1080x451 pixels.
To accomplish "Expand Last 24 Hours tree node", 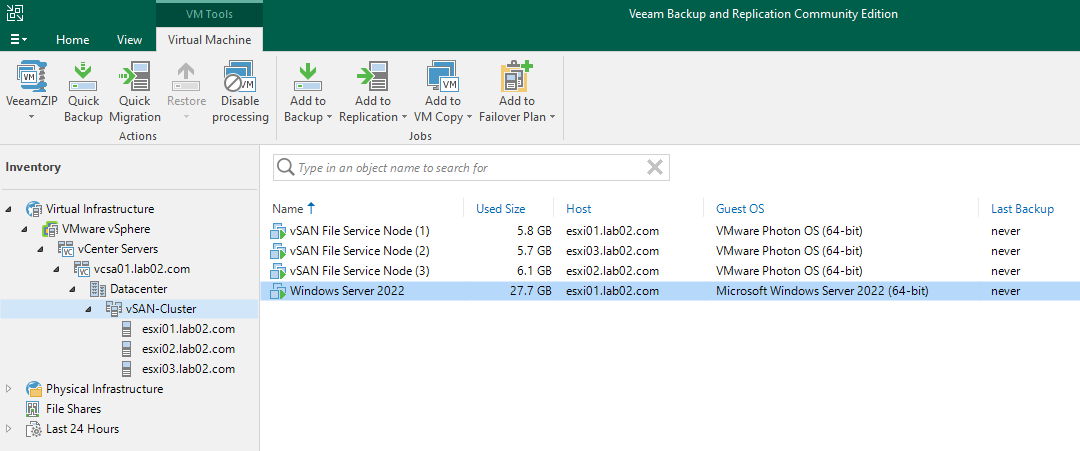I will (x=9, y=429).
